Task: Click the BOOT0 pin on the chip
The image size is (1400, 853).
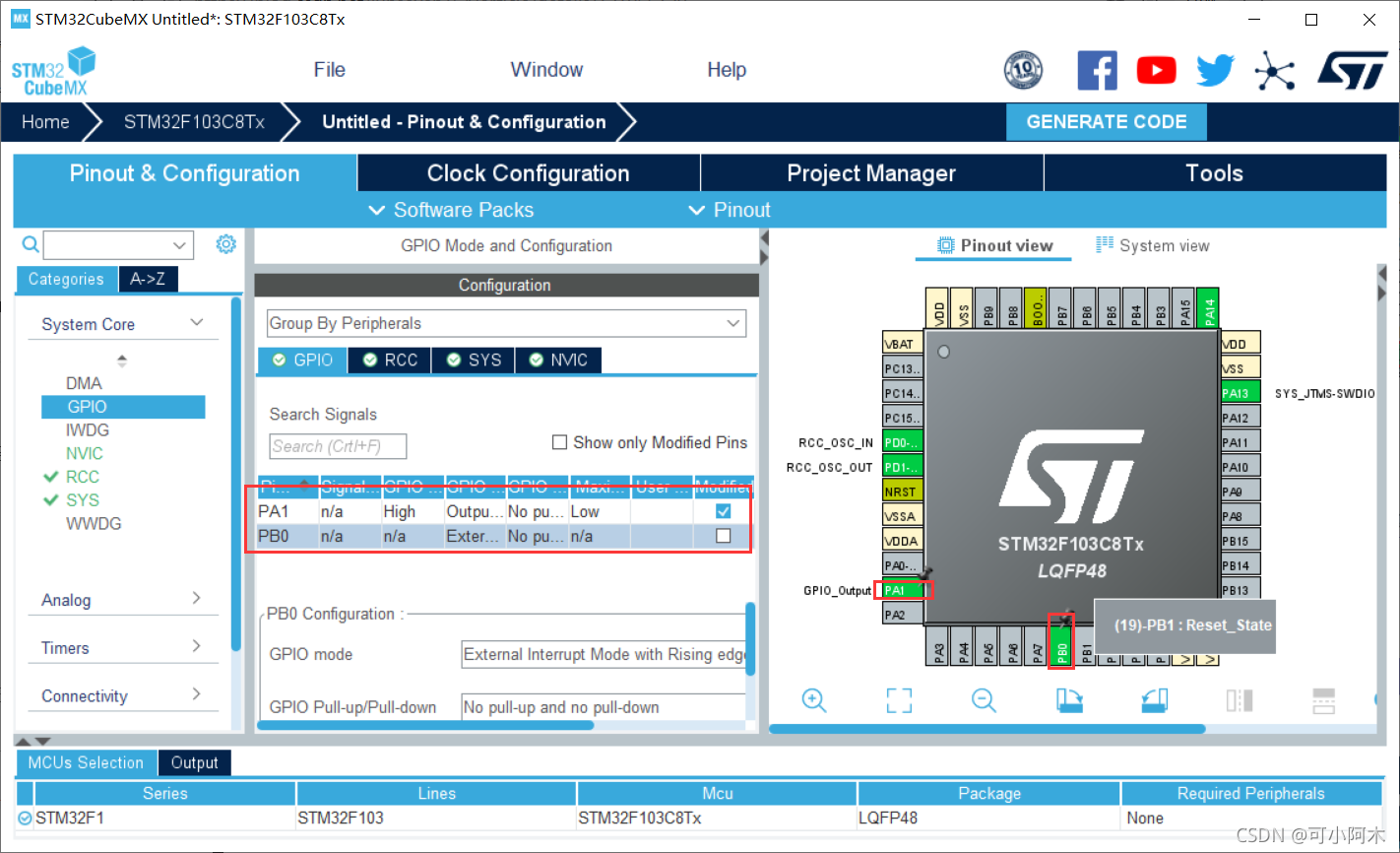Action: [1037, 308]
